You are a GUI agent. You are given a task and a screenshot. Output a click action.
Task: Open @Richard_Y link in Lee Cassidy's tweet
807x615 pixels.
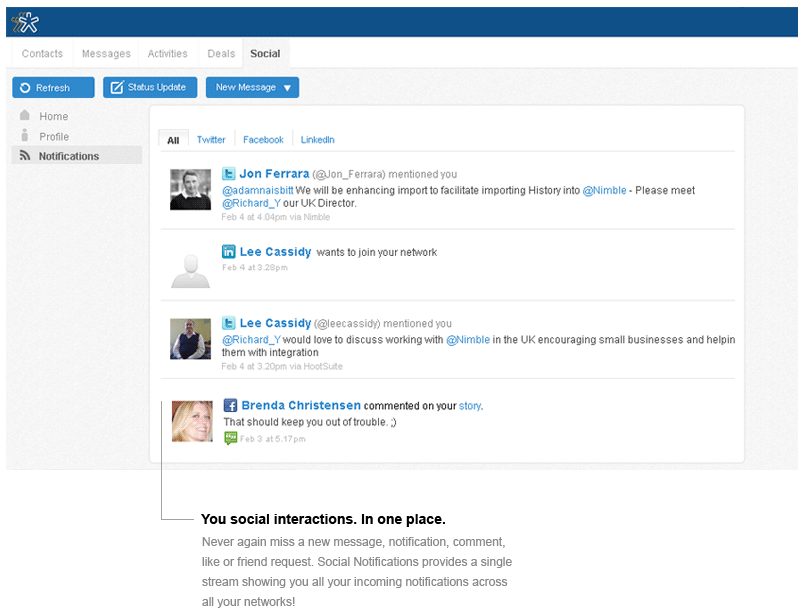click(x=251, y=340)
